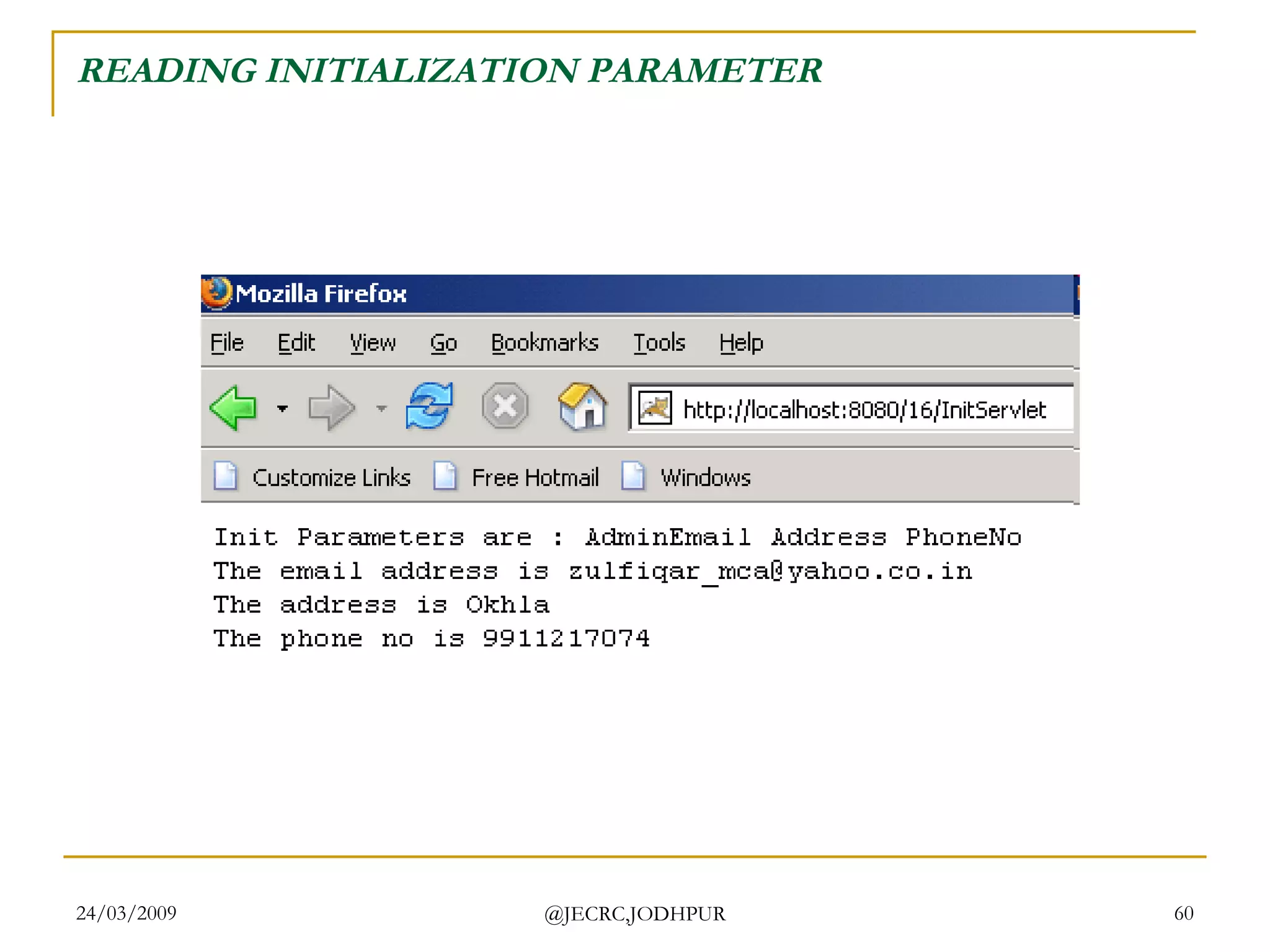
Task: Open the Tools menu
Action: pyautogui.click(x=659, y=343)
